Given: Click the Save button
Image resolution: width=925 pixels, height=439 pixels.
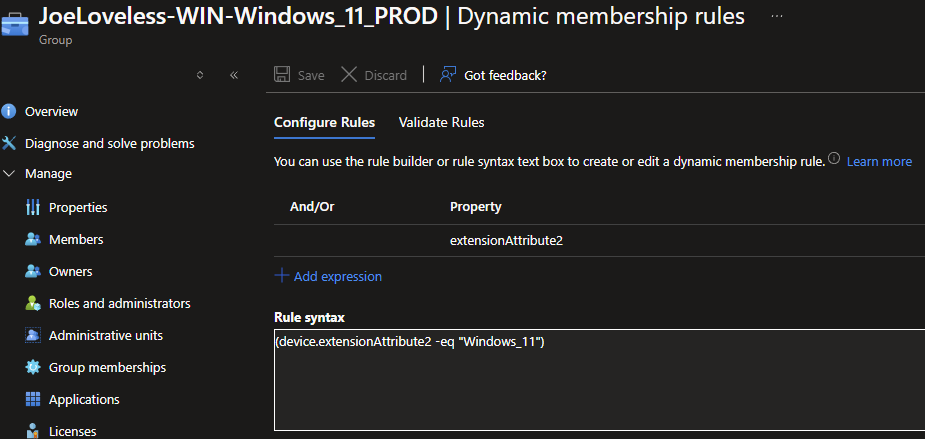Looking at the screenshot, I should tap(299, 75).
